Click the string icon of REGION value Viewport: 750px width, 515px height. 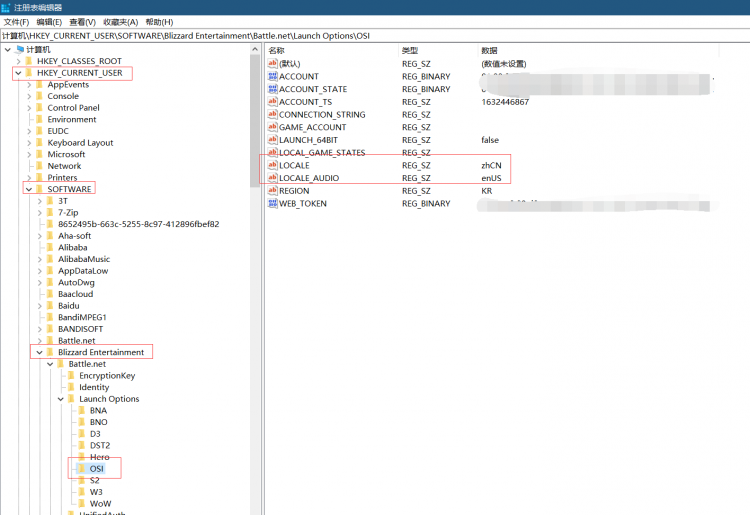(273, 190)
